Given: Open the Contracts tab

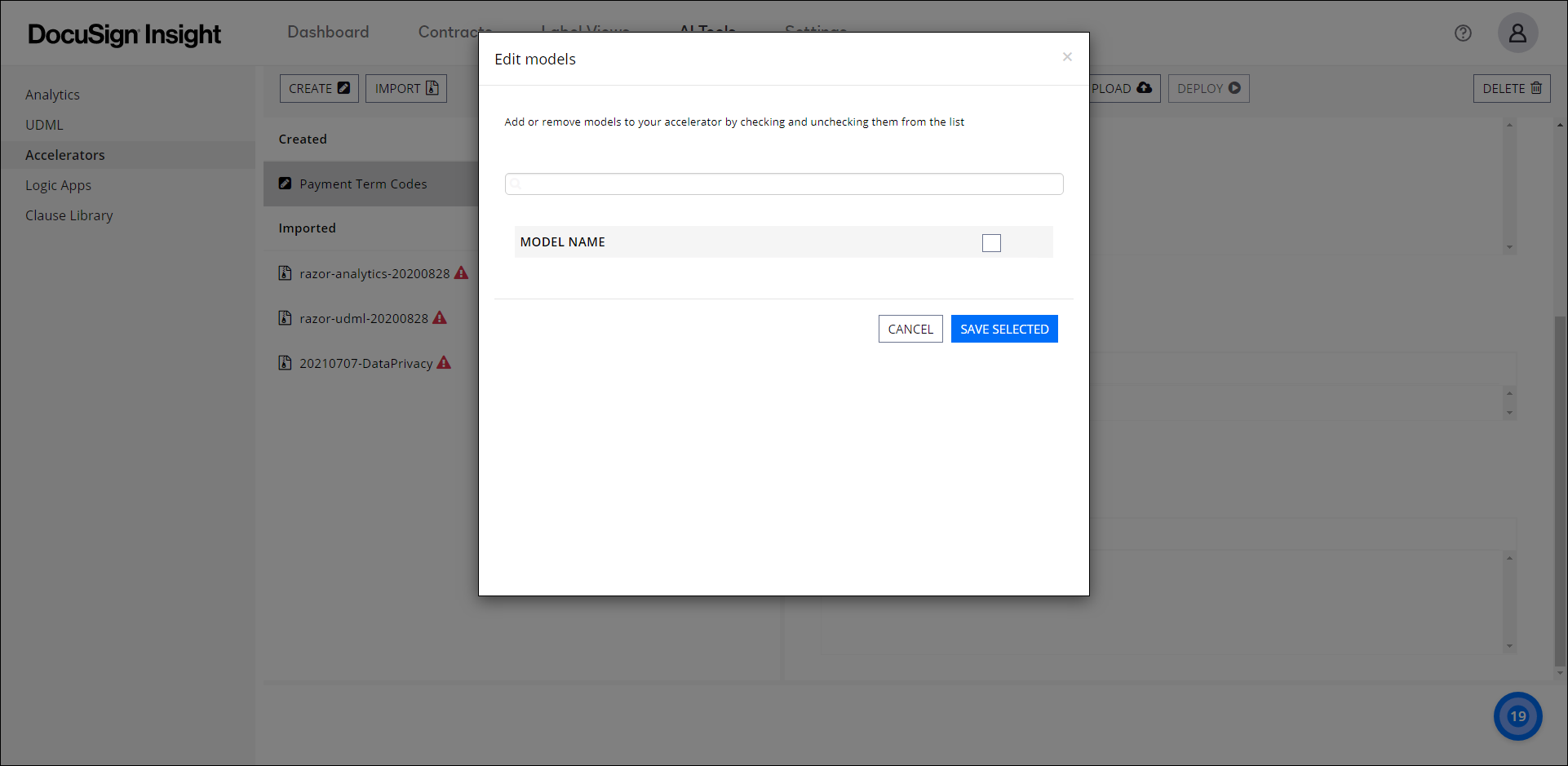Looking at the screenshot, I should [x=455, y=32].
